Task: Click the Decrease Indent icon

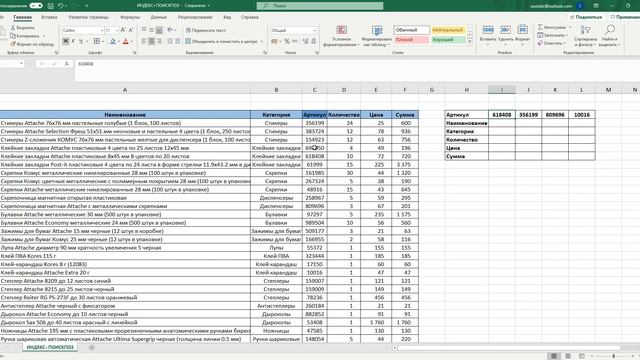Action: pyautogui.click(x=170, y=41)
